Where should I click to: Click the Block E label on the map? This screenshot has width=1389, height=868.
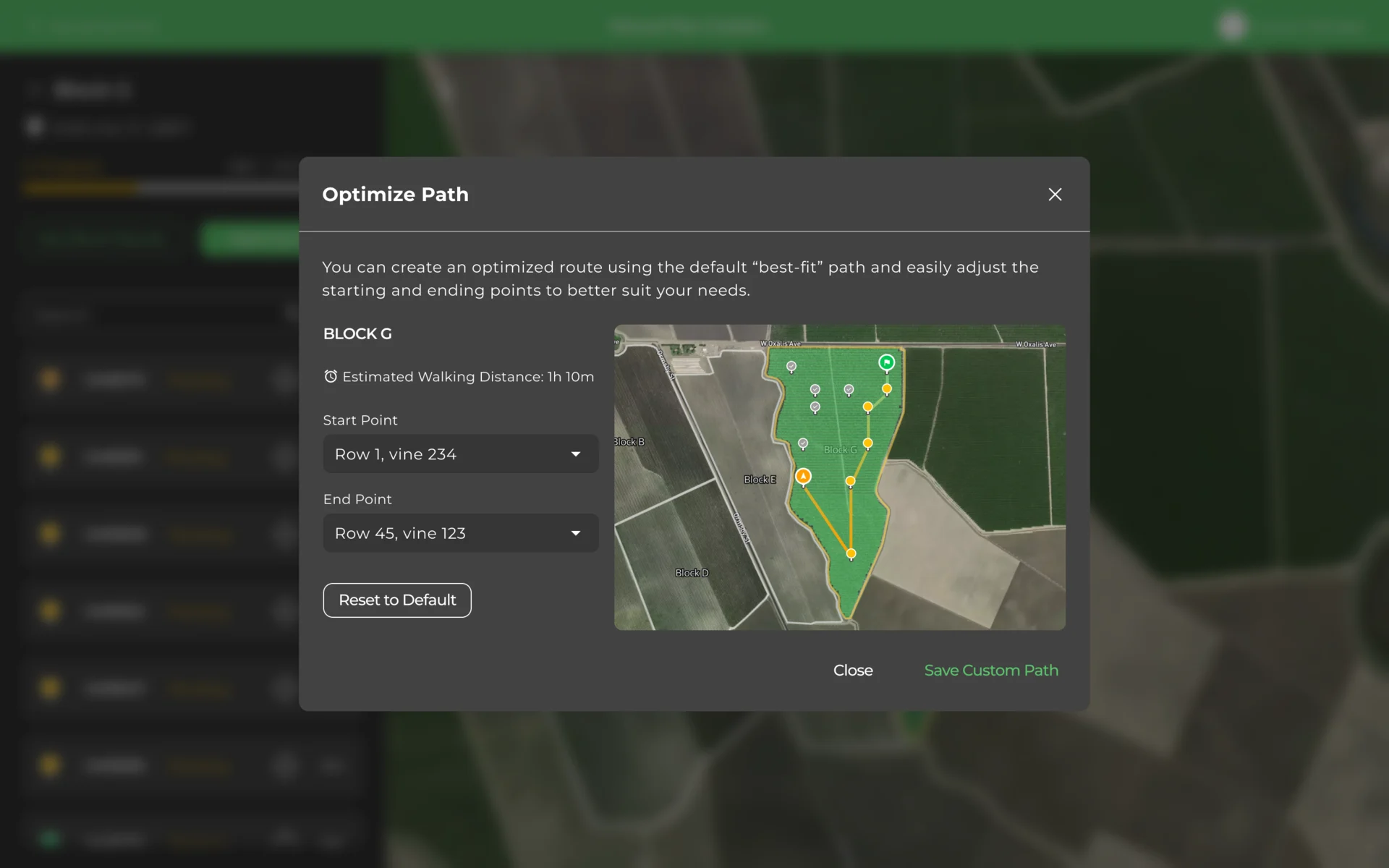click(x=760, y=480)
